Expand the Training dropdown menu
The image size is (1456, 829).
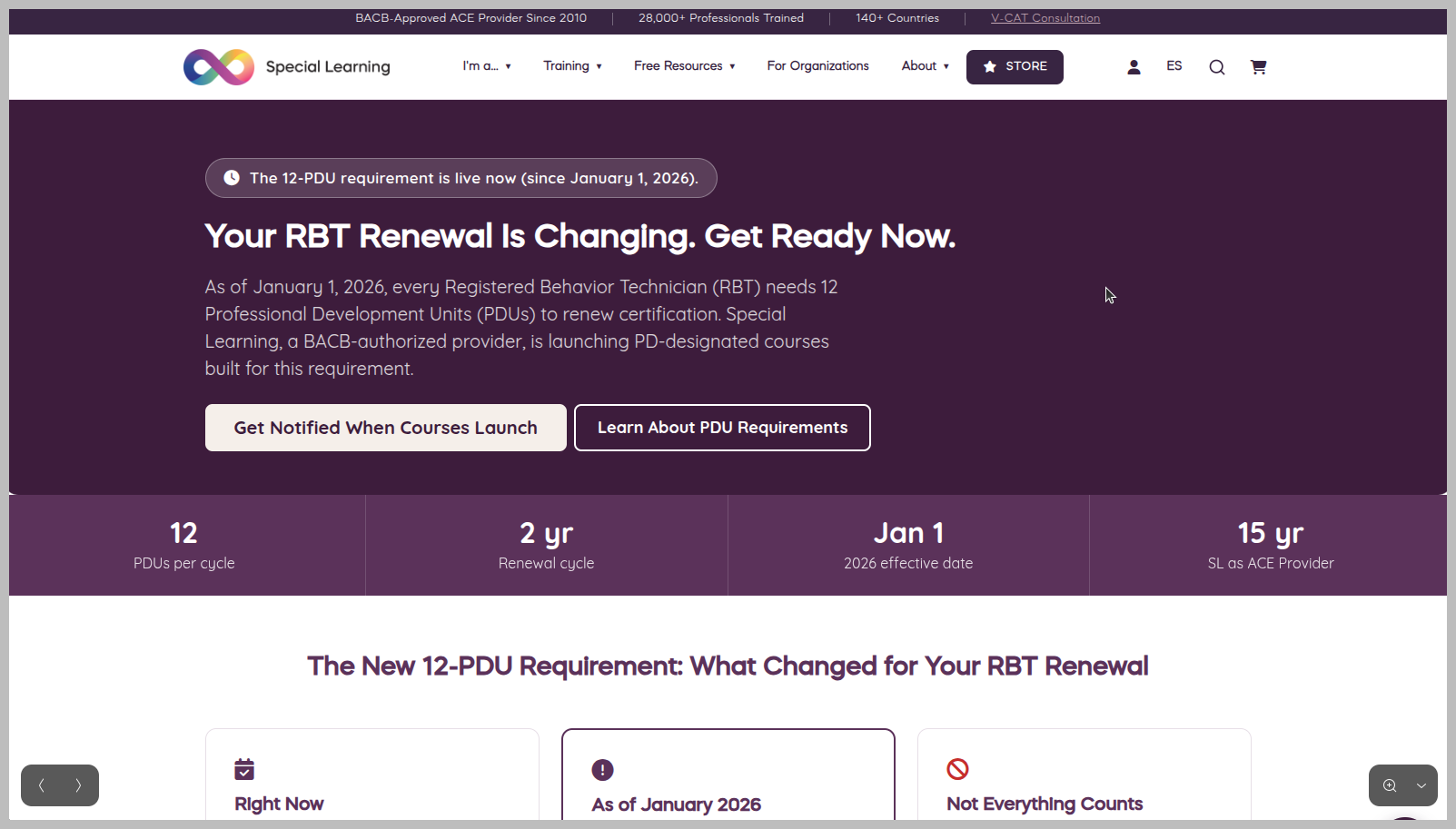pyautogui.click(x=572, y=66)
